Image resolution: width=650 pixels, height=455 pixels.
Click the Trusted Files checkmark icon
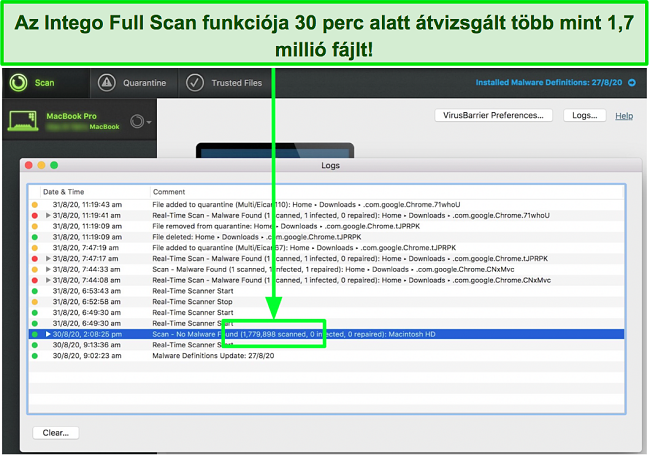coord(195,83)
